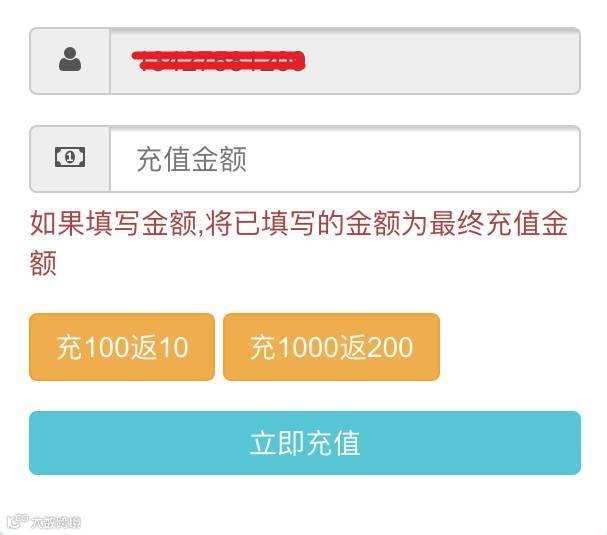Viewport: 607px width, 535px height.
Task: Click the user profile silhouette icon
Action: (x=70, y=59)
